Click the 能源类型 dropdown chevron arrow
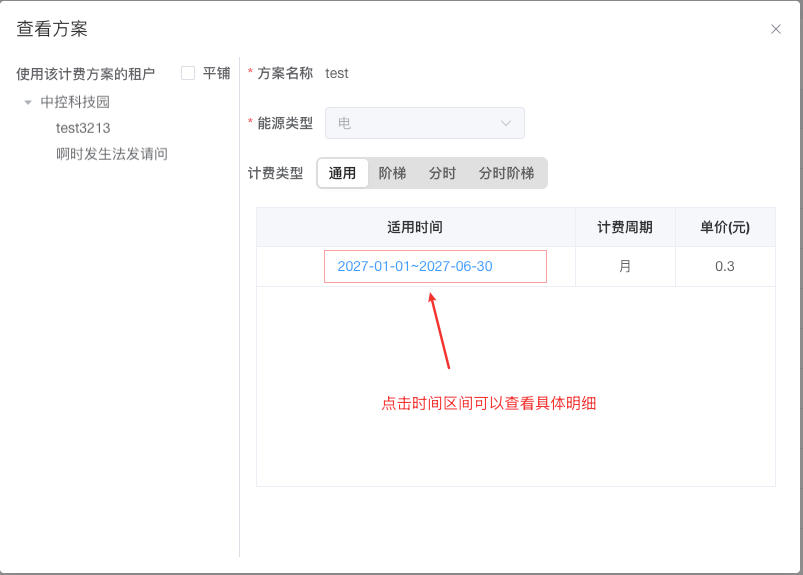The width and height of the screenshot is (803, 575). click(x=505, y=123)
